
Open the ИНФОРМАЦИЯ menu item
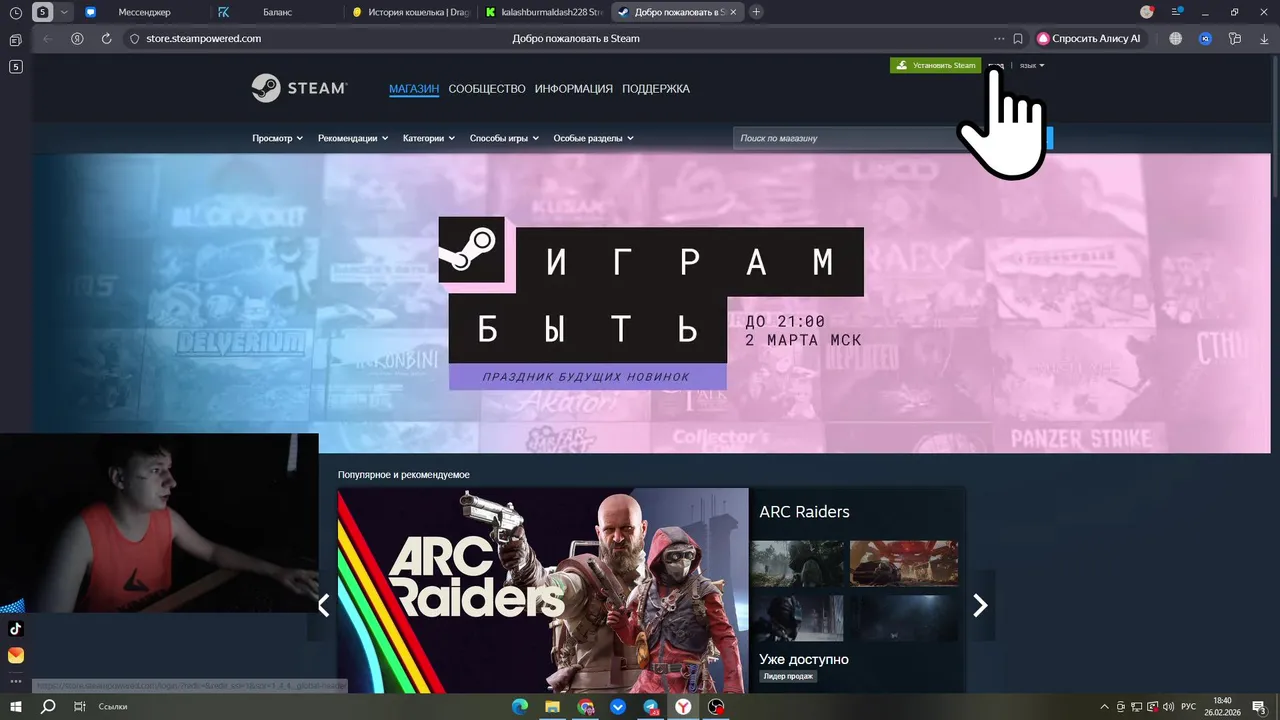coord(574,89)
